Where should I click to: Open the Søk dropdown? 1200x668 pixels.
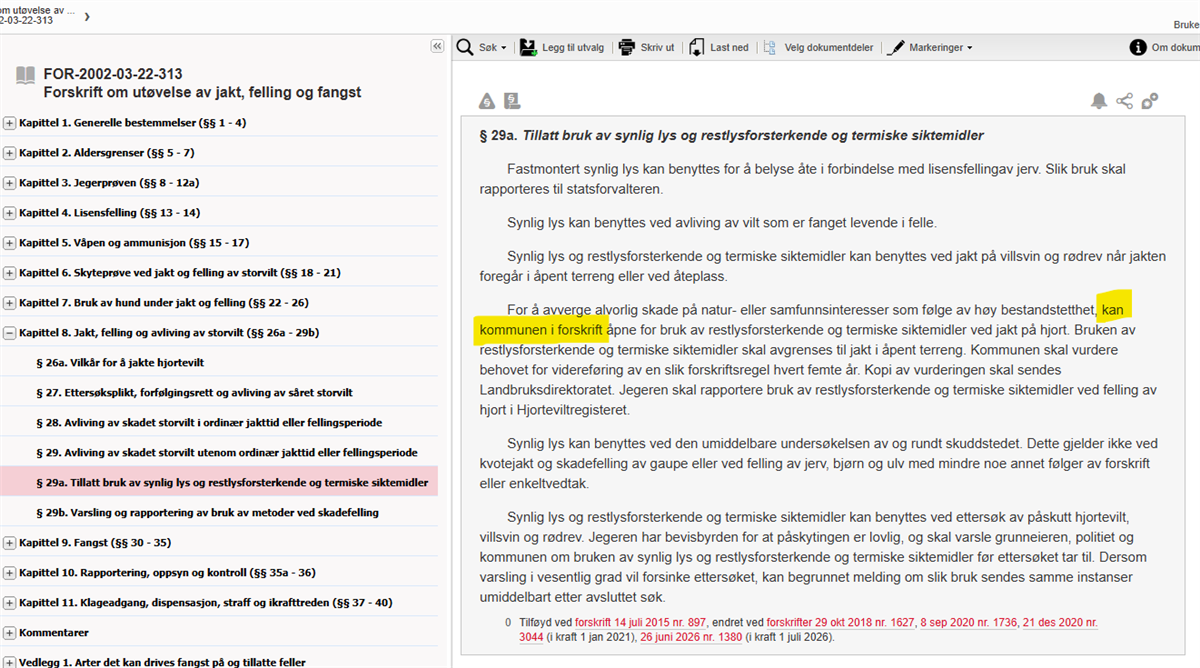482,47
